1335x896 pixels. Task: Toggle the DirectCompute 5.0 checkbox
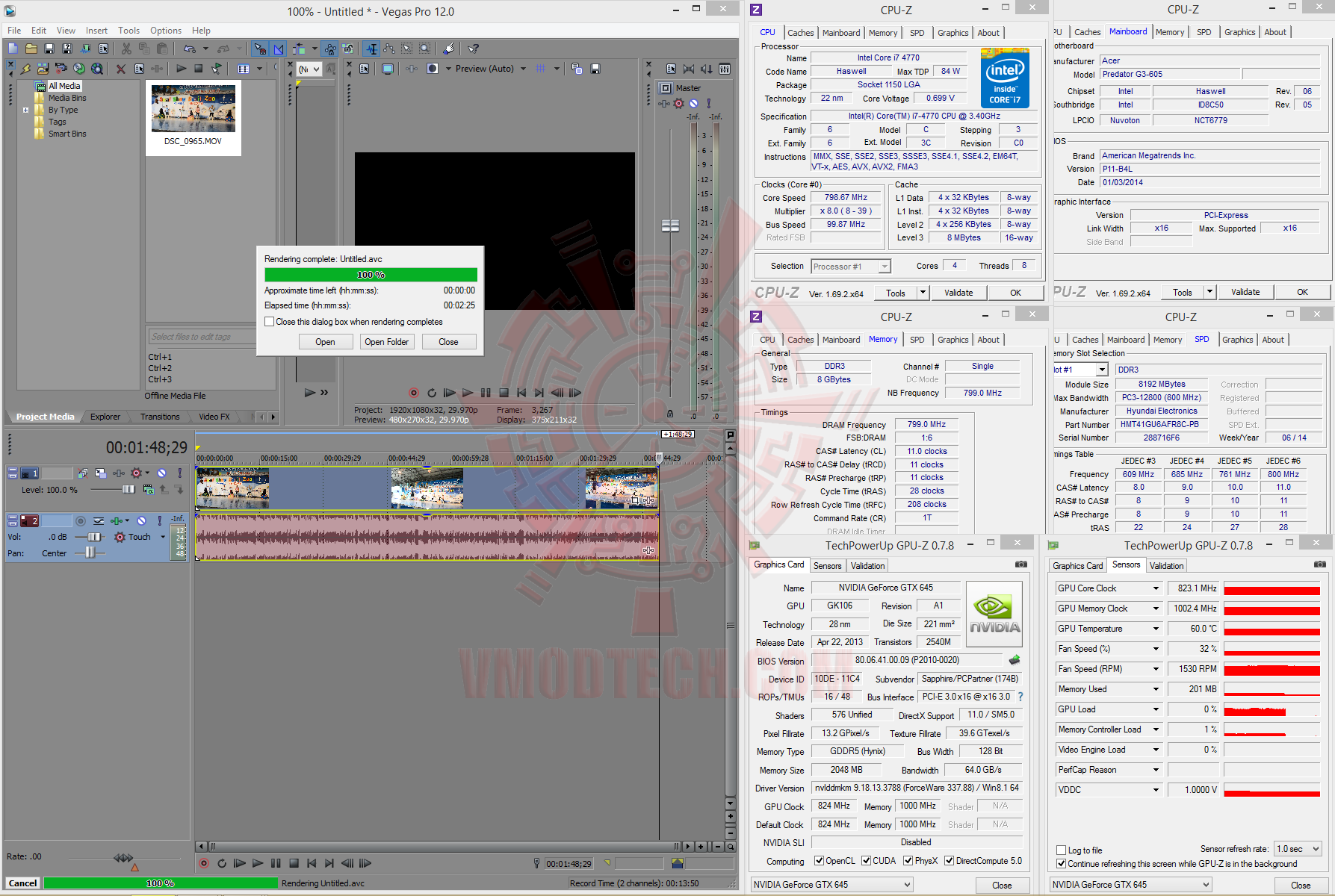tap(949, 861)
